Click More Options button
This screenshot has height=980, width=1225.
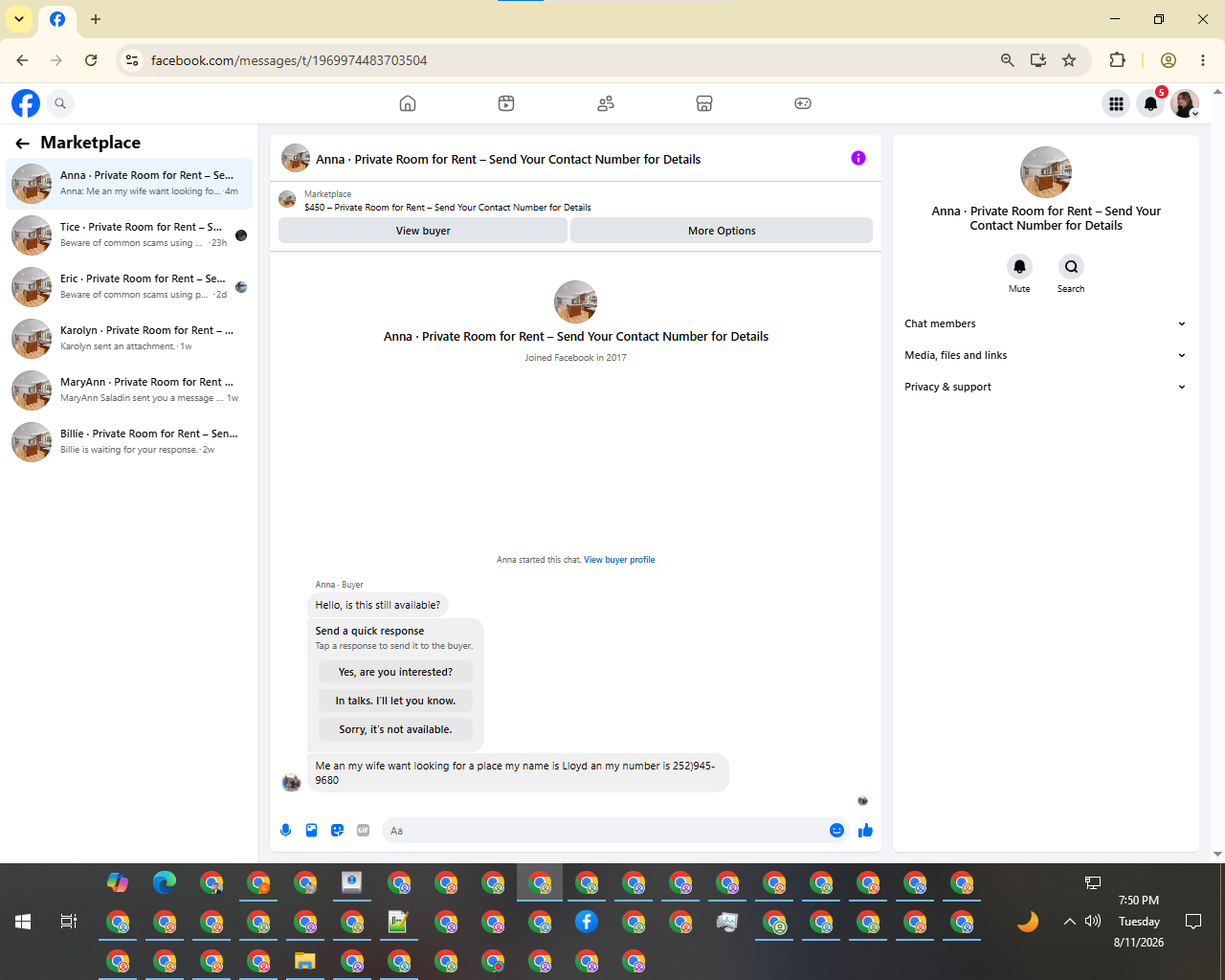pos(722,231)
